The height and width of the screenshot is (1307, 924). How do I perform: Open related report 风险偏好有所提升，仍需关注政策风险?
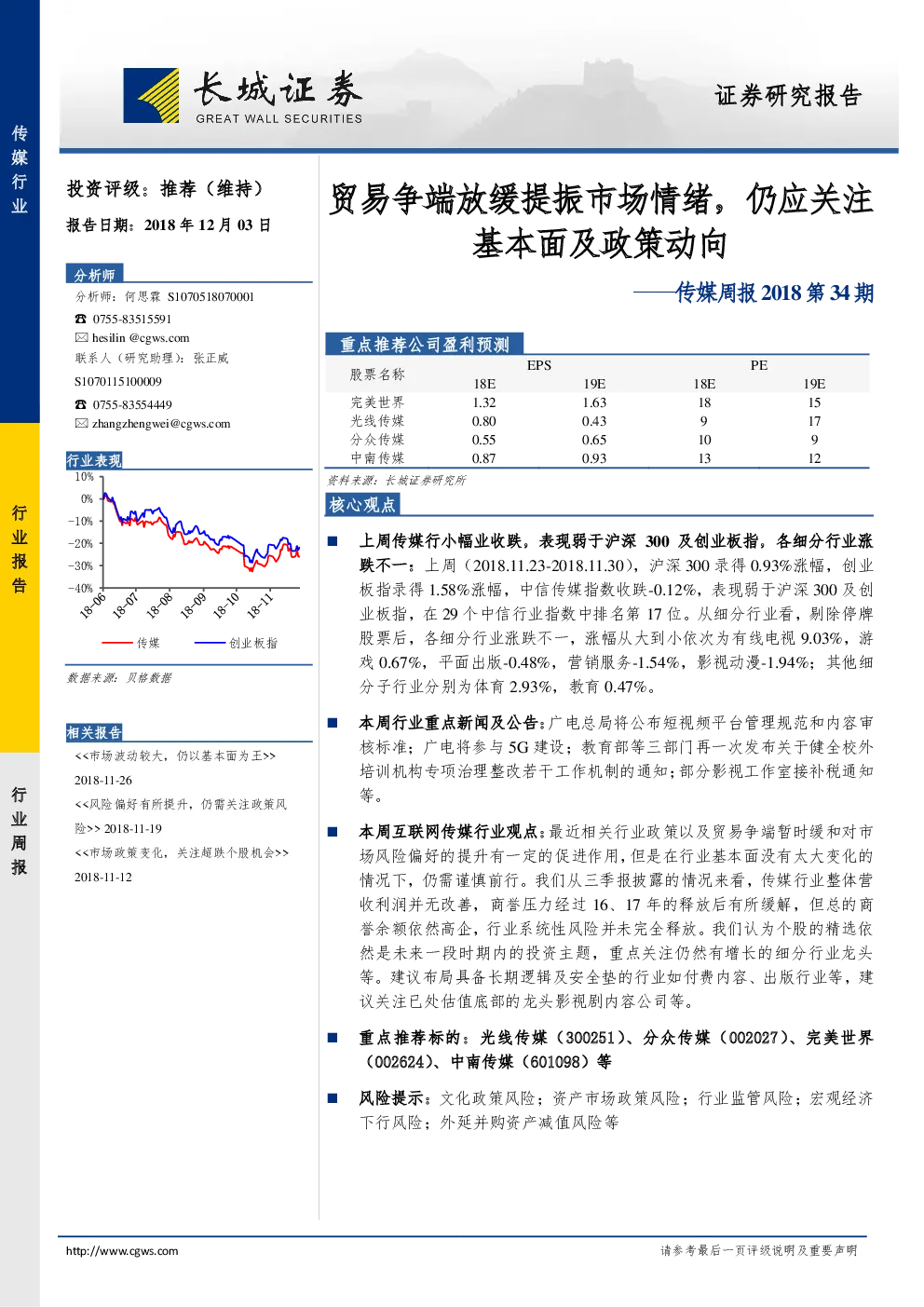[181, 816]
